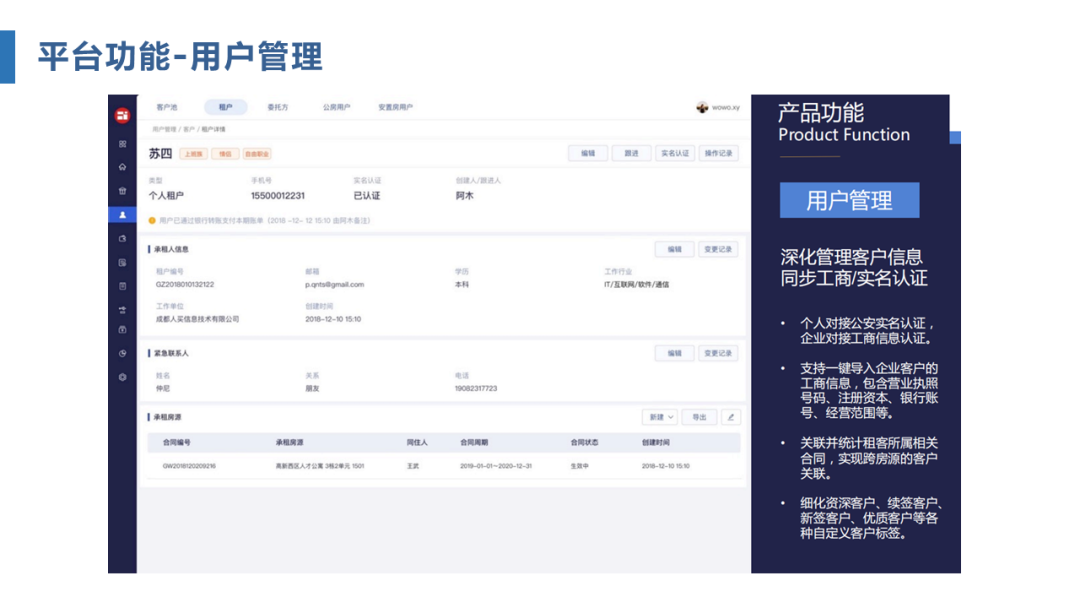Image resolution: width=1080 pixels, height=608 pixels.
Task: Click the 实名认证 button
Action: 675,154
